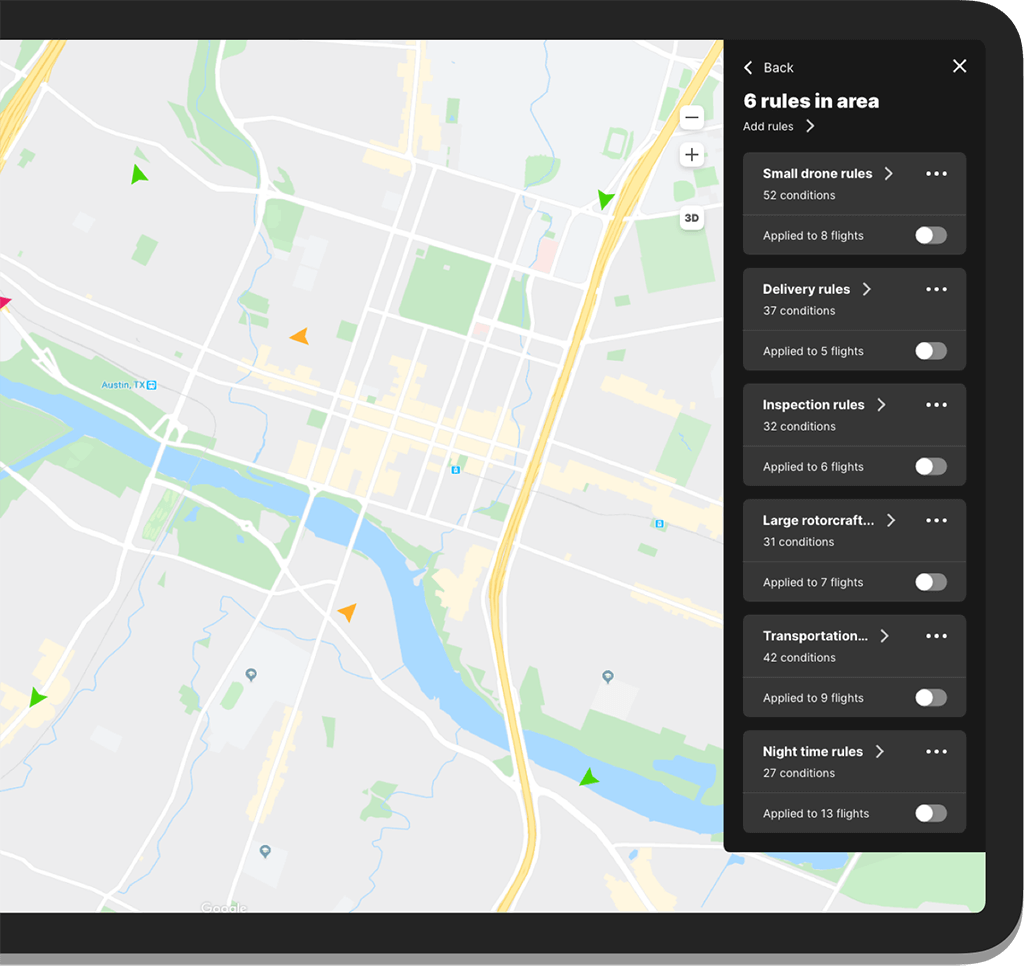Viewport: 1024px width, 966px height.
Task: Open the Transportation rules entry
Action: tap(815, 636)
